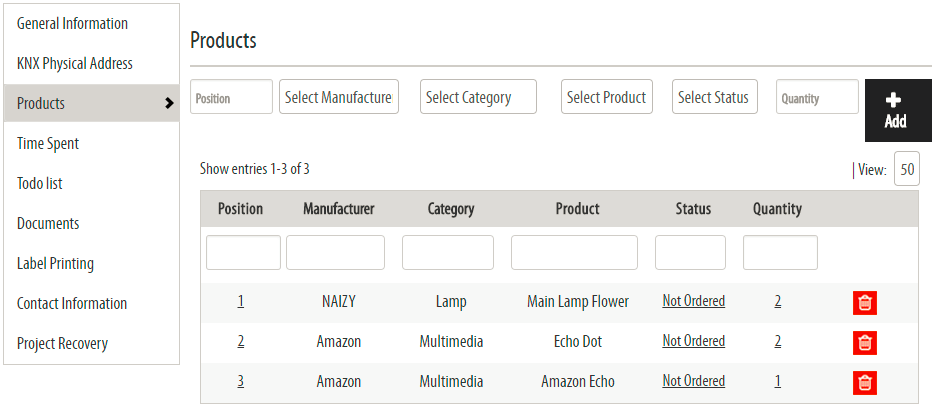Focus the Quantity field beside the Add button
This screenshot has height=411, width=936.
[817, 97]
